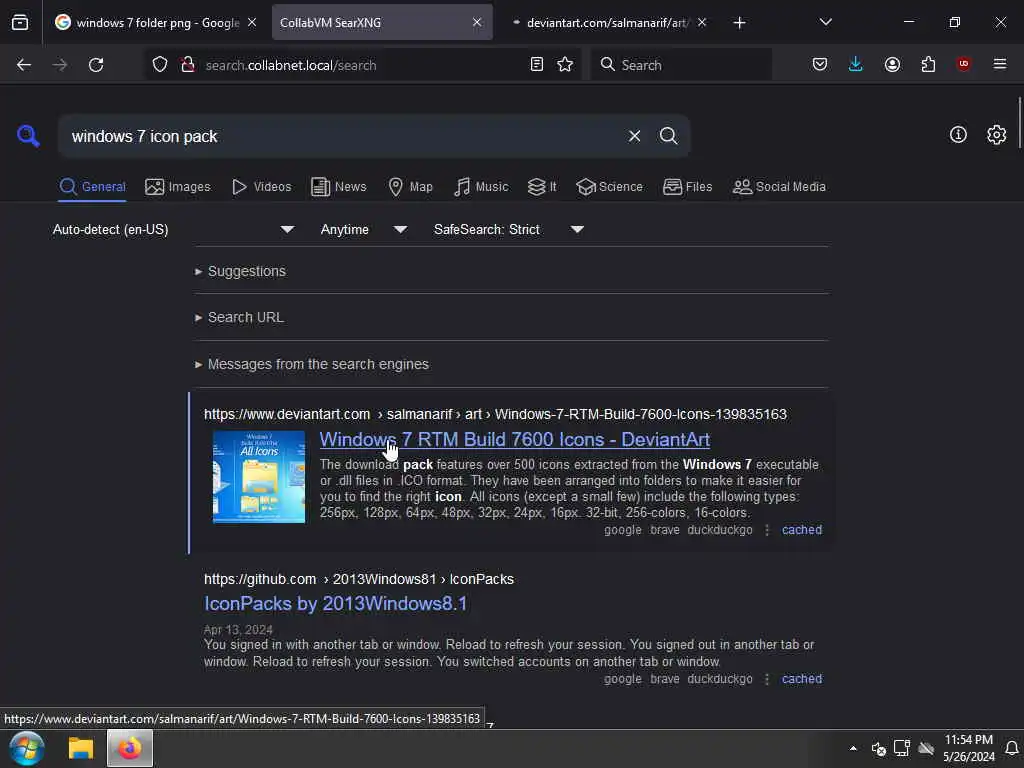The height and width of the screenshot is (768, 1024).
Task: Open the Windows Start button
Action: pos(26,748)
